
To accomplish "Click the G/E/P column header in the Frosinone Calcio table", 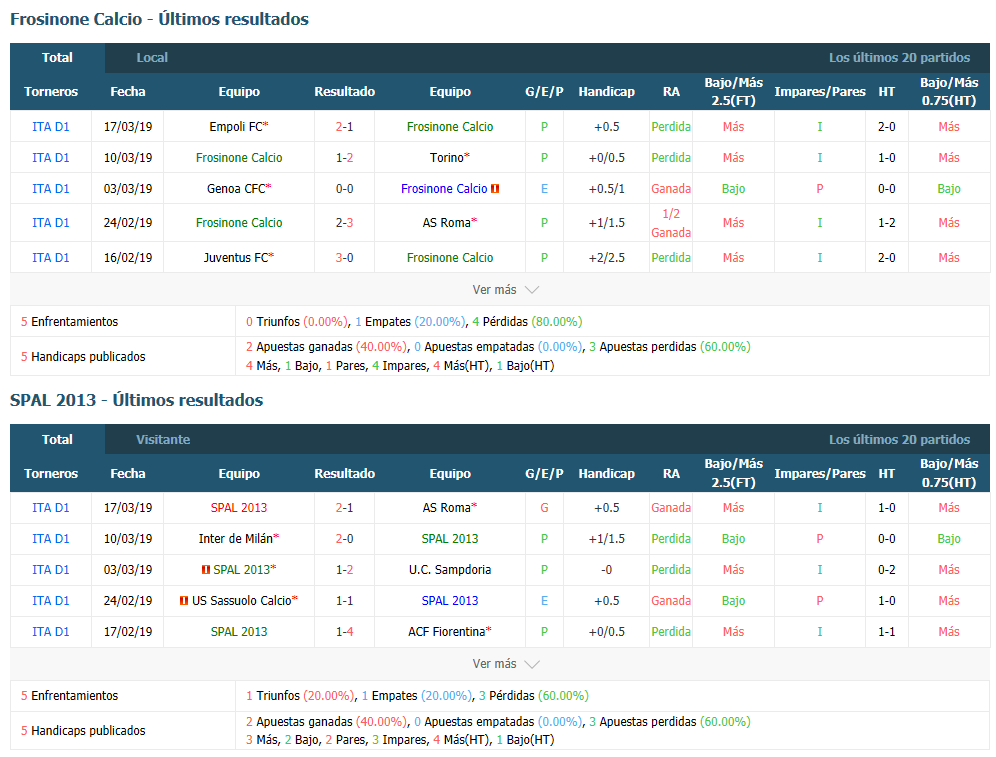I will [x=544, y=92].
